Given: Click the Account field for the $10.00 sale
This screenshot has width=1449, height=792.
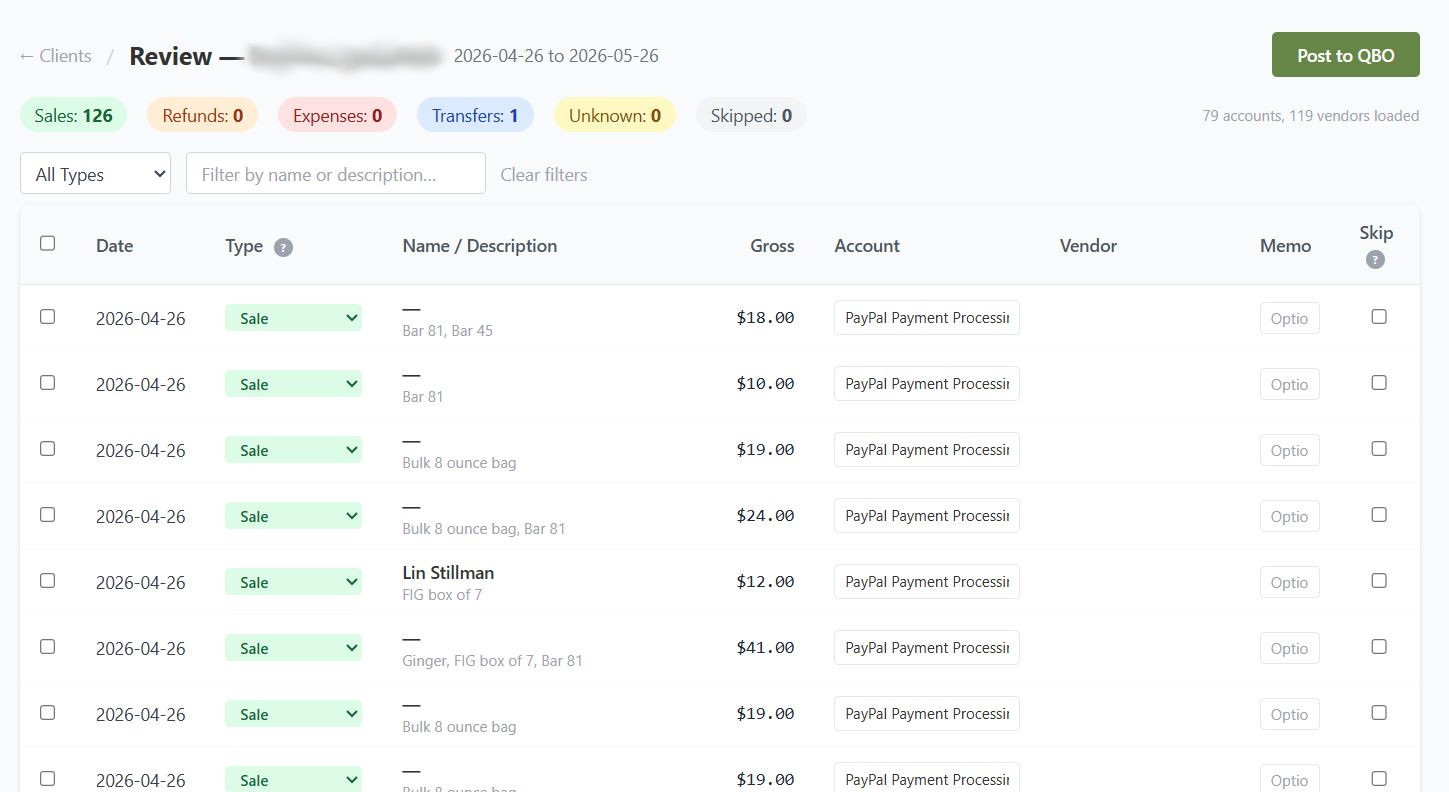Looking at the screenshot, I should (927, 383).
